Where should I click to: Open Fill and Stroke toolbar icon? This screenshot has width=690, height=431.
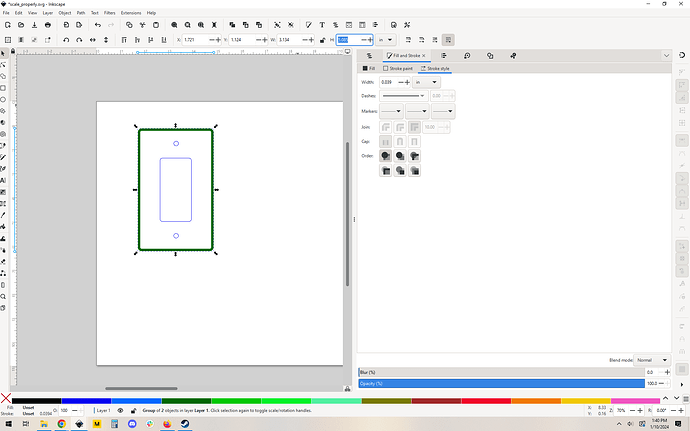309,25
